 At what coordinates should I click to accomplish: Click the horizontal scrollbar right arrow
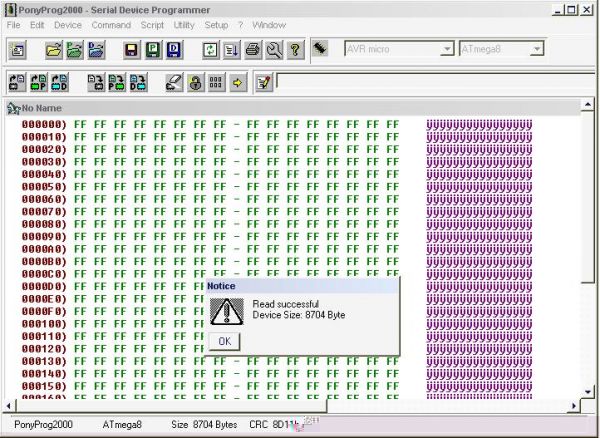[575, 405]
